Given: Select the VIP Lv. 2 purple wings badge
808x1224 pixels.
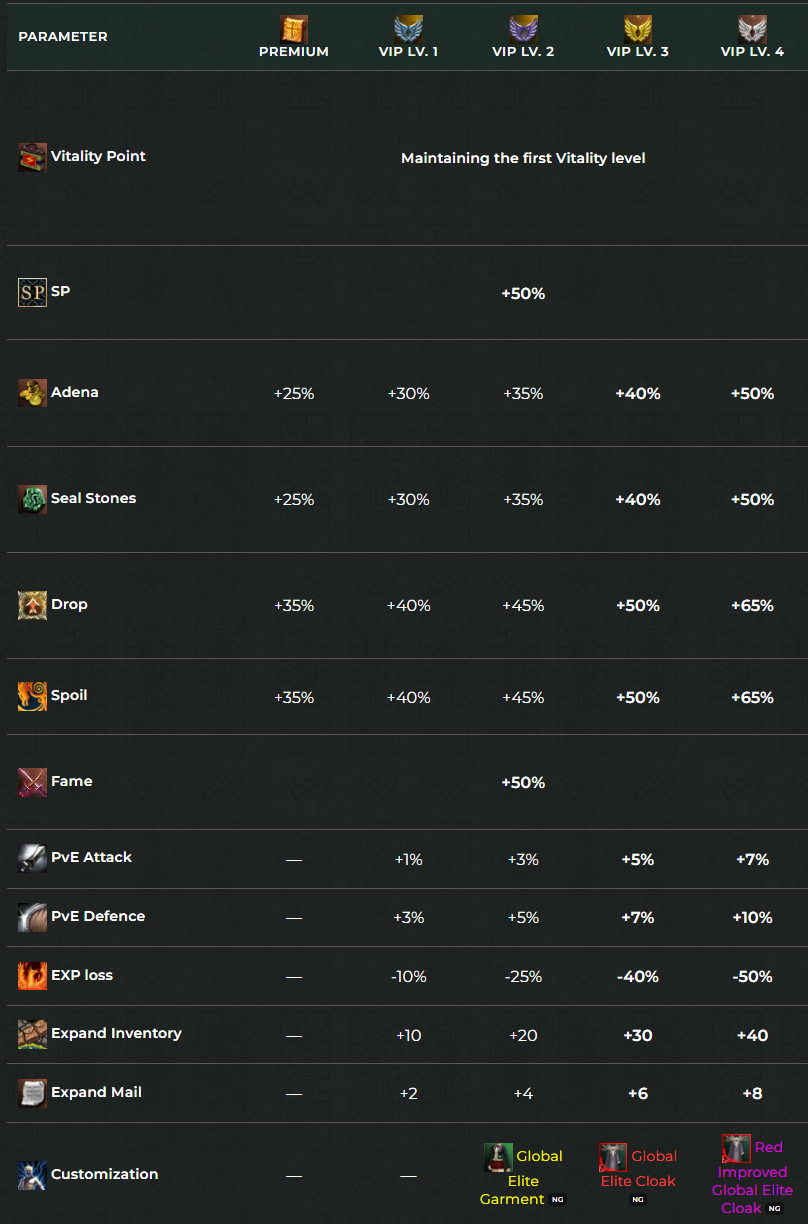Looking at the screenshot, I should [x=523, y=28].
